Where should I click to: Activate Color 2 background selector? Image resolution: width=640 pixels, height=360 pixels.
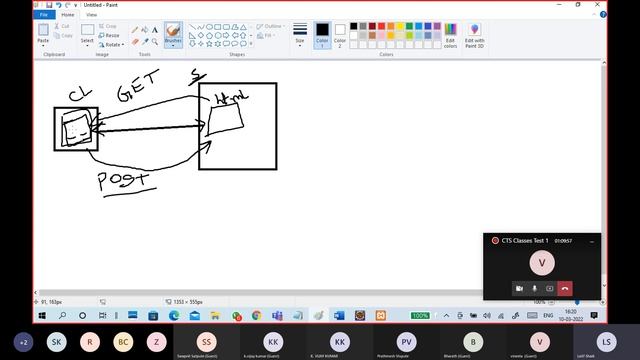point(340,36)
